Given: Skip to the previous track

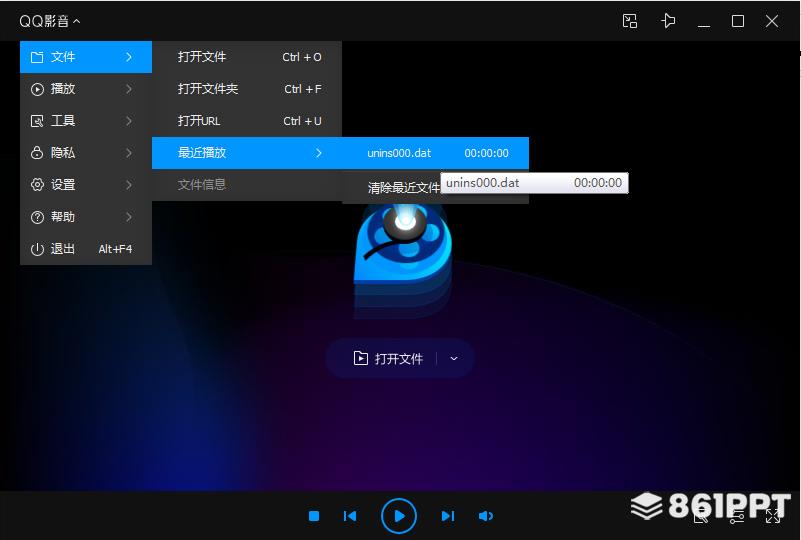Looking at the screenshot, I should 350,516.
